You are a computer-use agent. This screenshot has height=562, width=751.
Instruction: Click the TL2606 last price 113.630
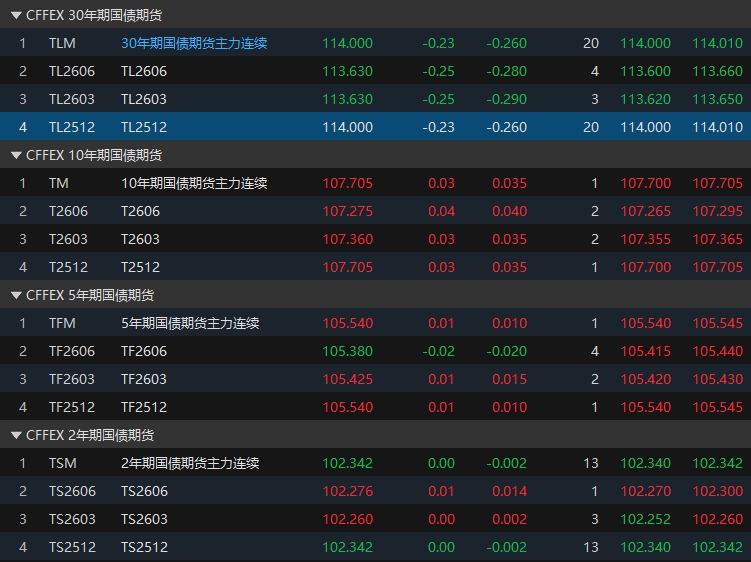coord(347,71)
